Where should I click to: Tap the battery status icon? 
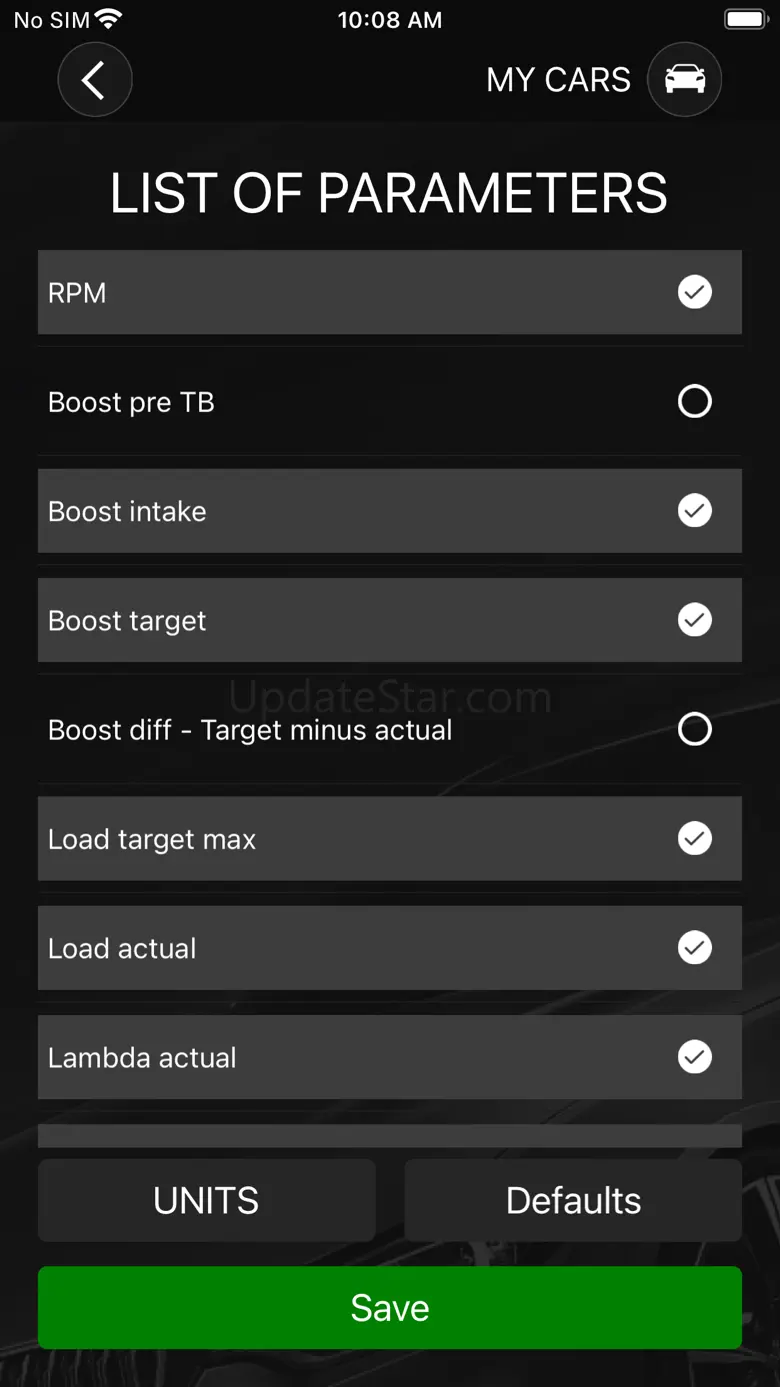[x=745, y=19]
